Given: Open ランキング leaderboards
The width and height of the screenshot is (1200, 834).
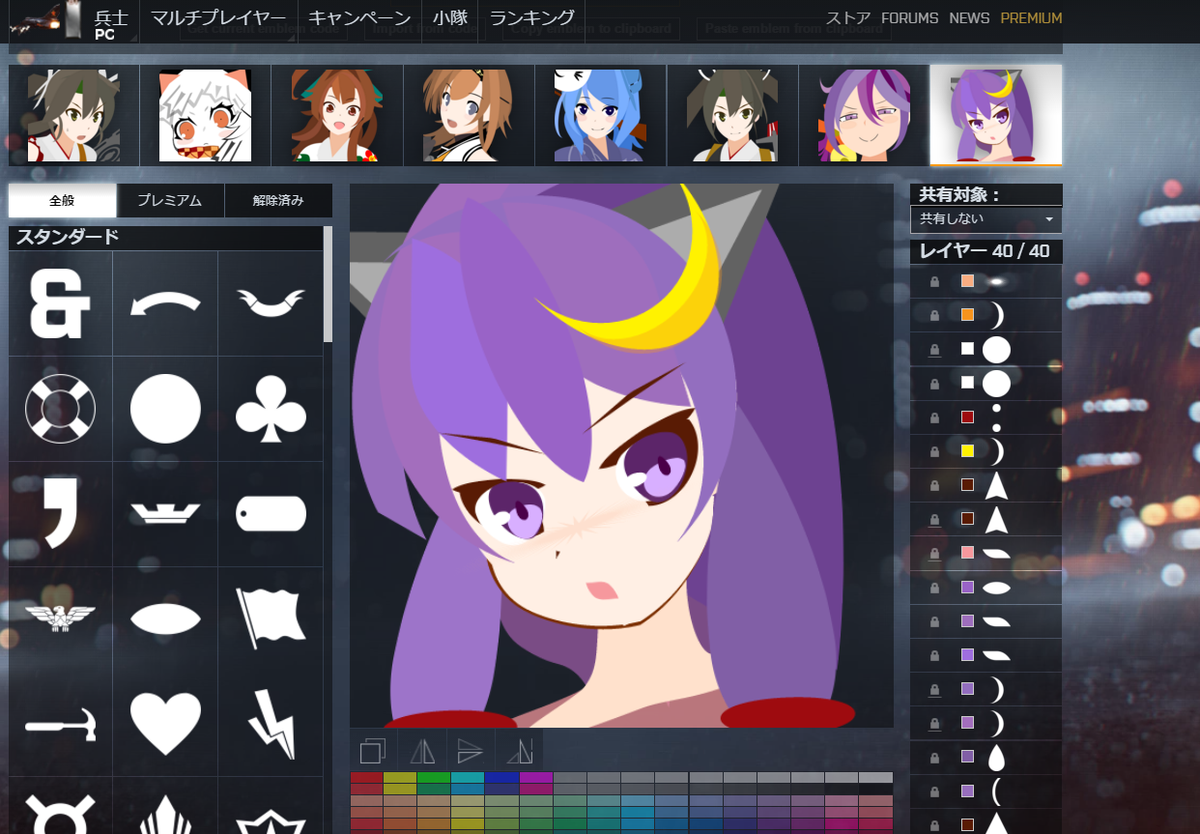Looking at the screenshot, I should [532, 18].
